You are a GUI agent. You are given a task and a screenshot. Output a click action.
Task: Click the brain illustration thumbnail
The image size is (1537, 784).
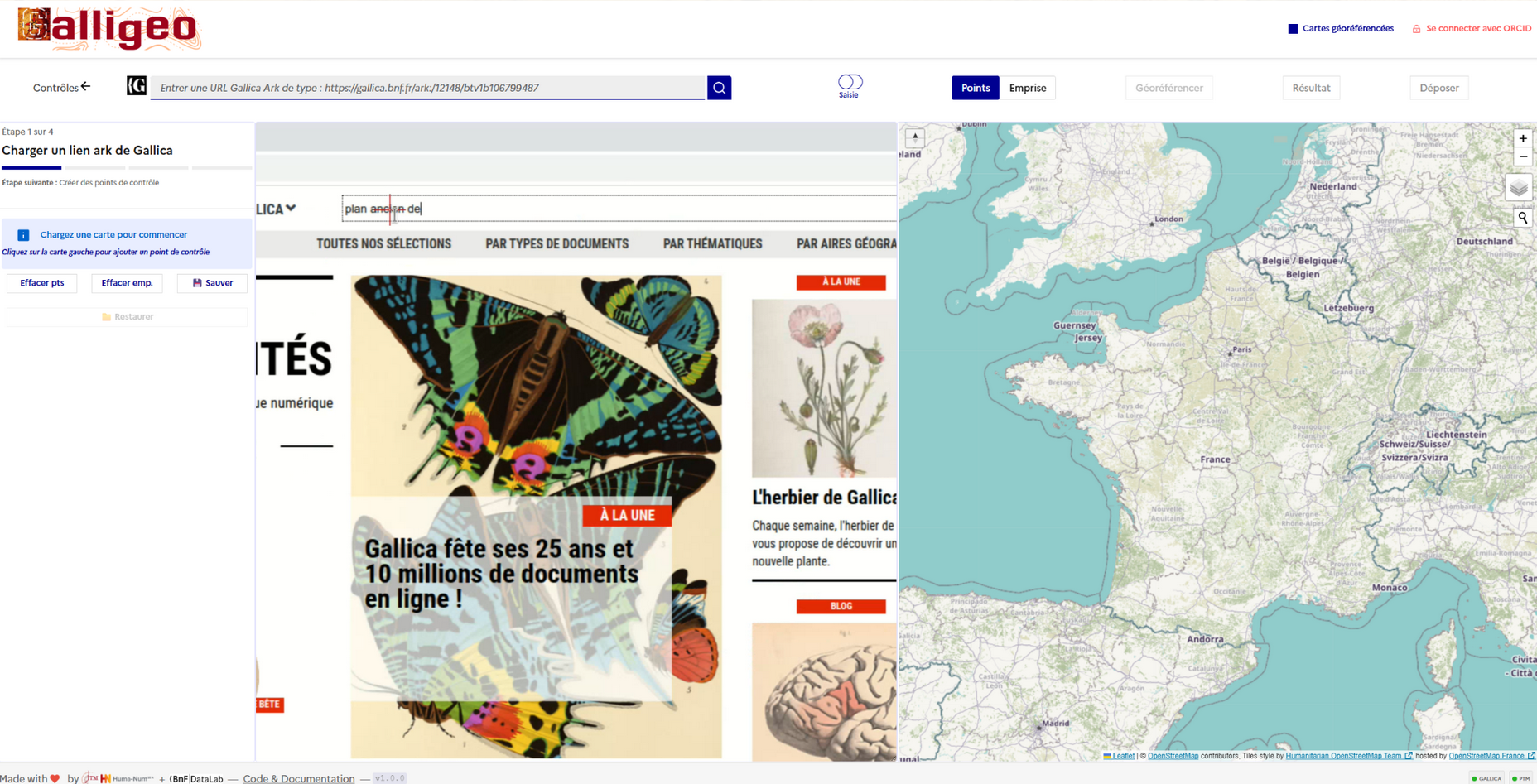tap(824, 691)
